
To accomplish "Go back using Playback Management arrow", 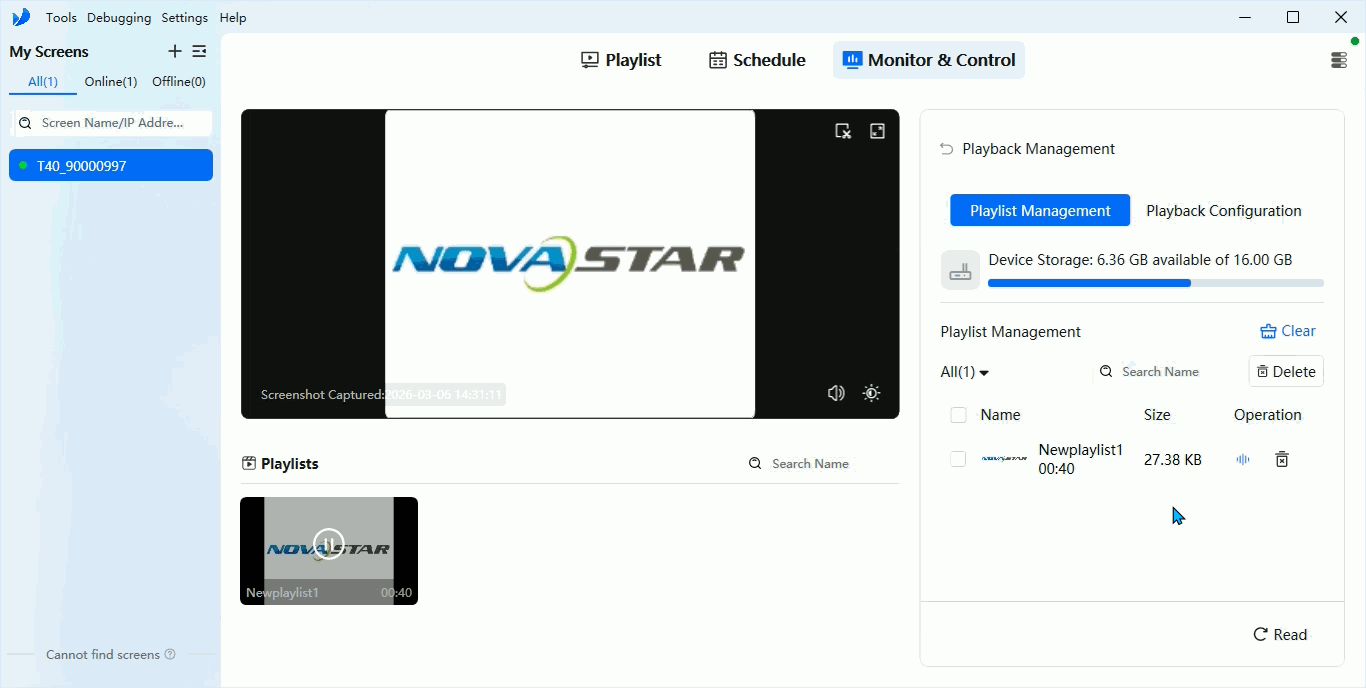I will tap(946, 149).
